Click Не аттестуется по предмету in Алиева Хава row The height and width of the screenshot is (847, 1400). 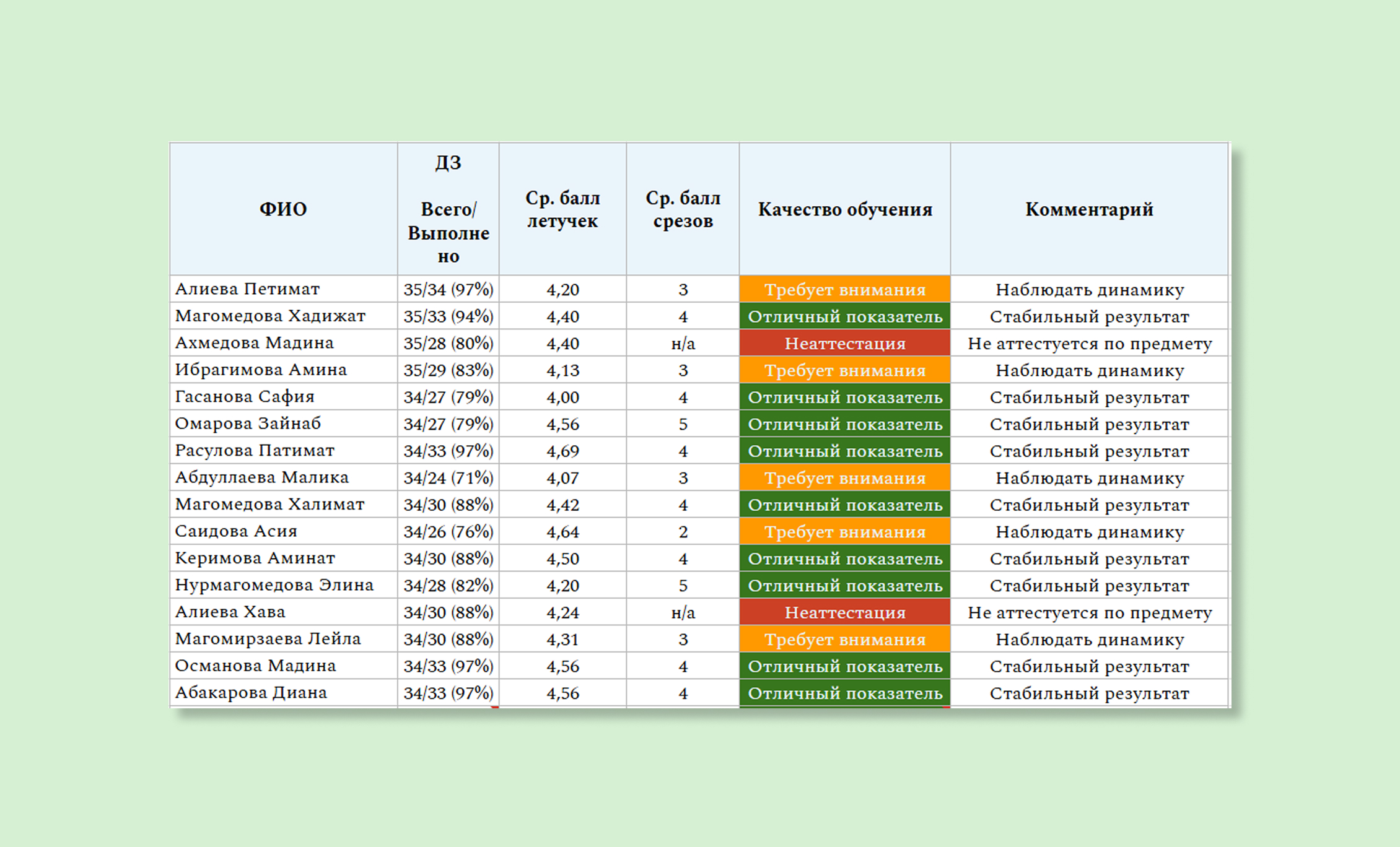tap(1090, 612)
